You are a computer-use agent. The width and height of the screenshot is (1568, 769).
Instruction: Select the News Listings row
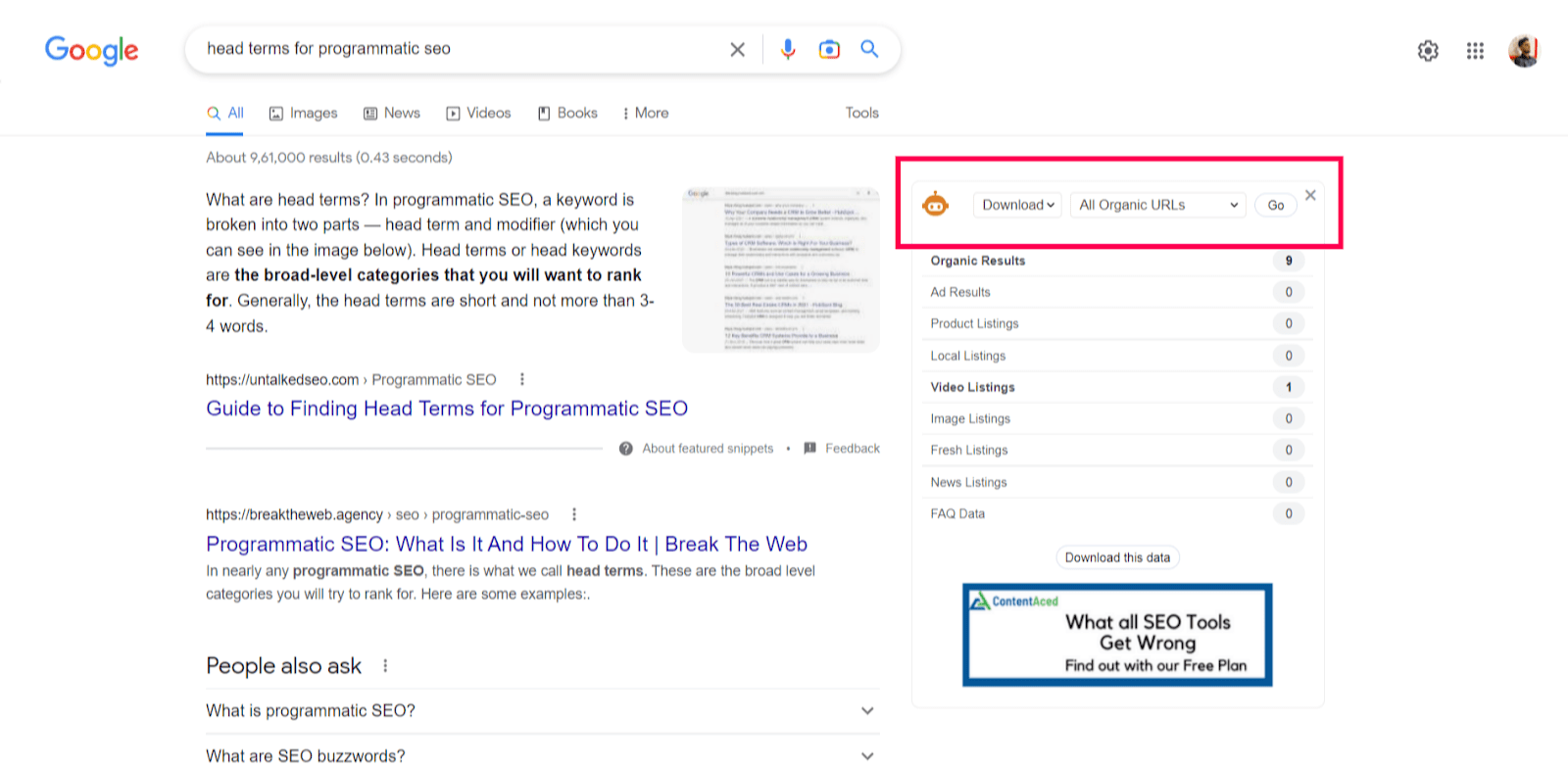click(x=1117, y=482)
